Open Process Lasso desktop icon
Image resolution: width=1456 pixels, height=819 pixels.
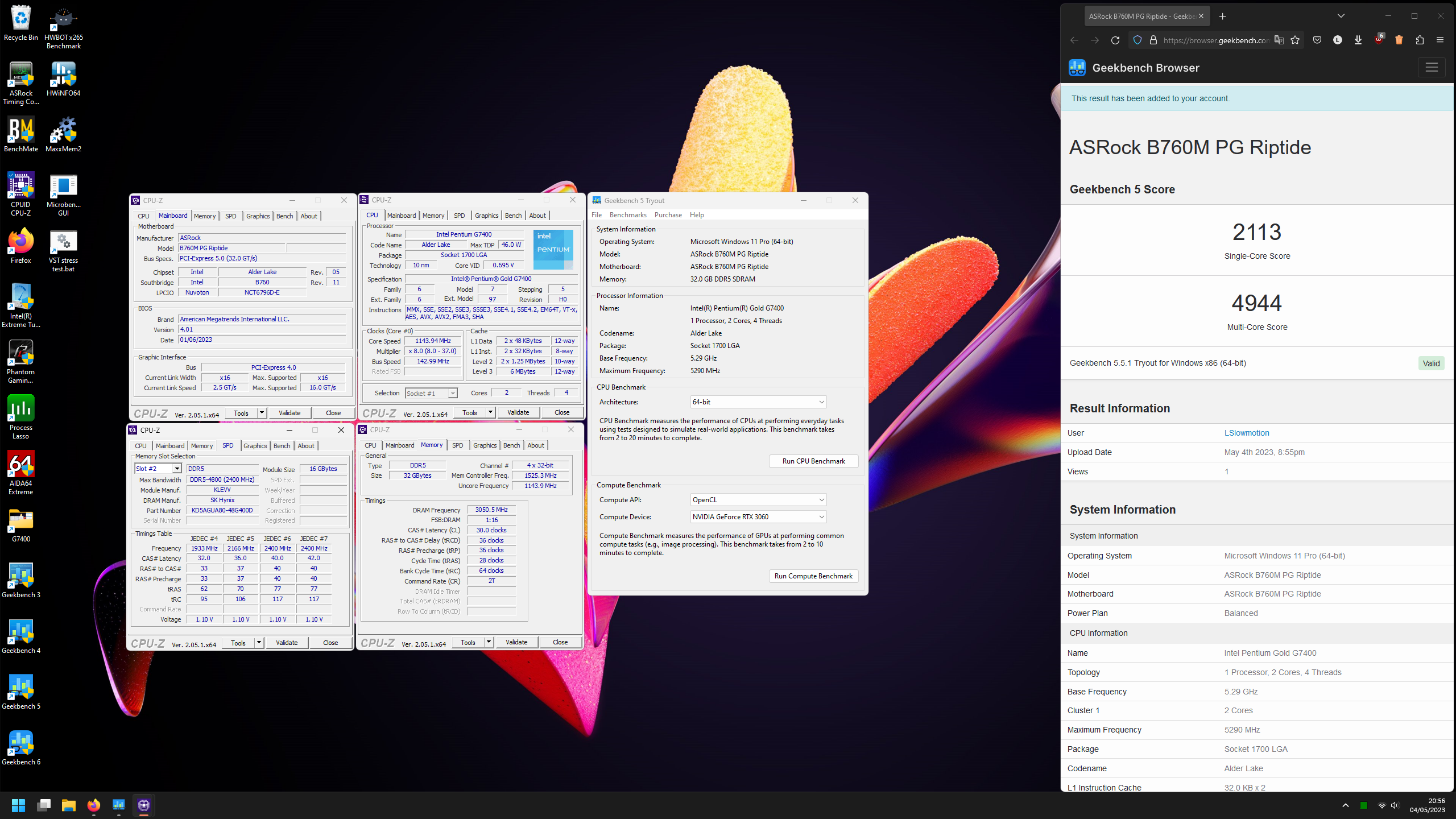click(x=21, y=417)
